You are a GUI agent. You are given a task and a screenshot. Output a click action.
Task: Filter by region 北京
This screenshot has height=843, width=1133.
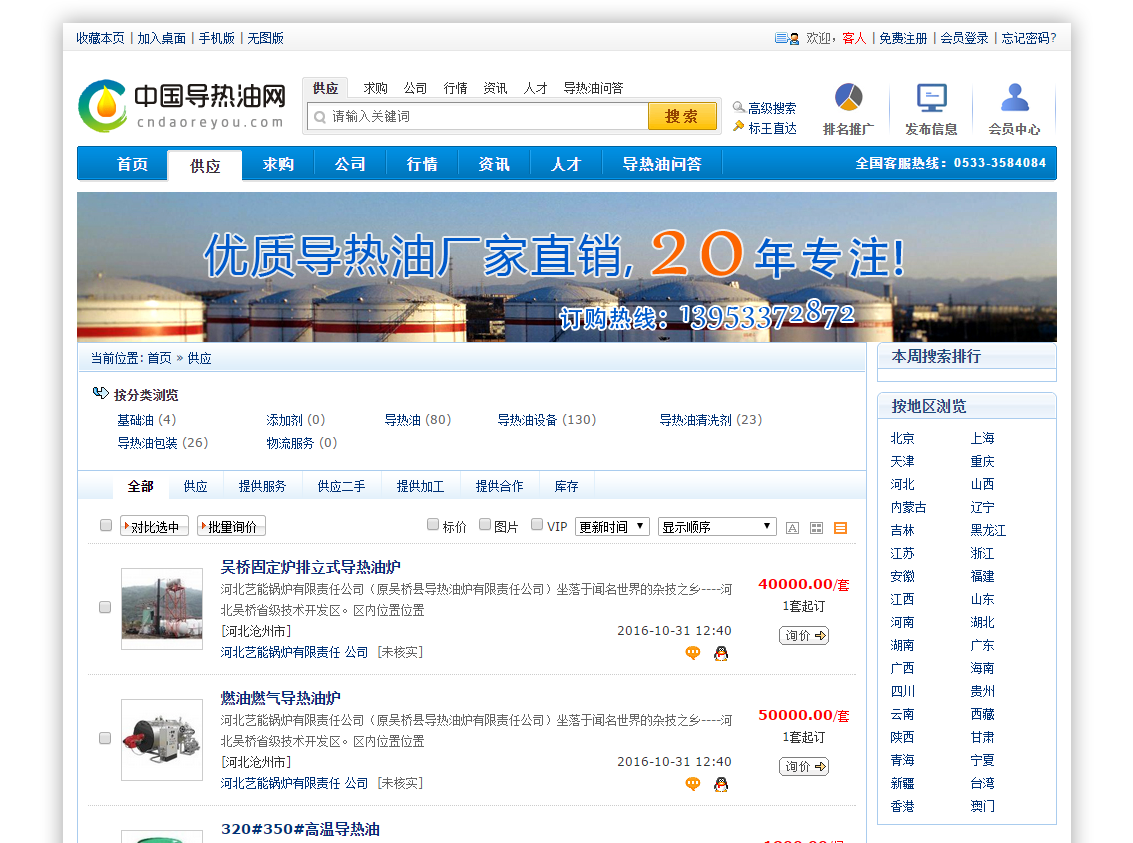[x=902, y=438]
